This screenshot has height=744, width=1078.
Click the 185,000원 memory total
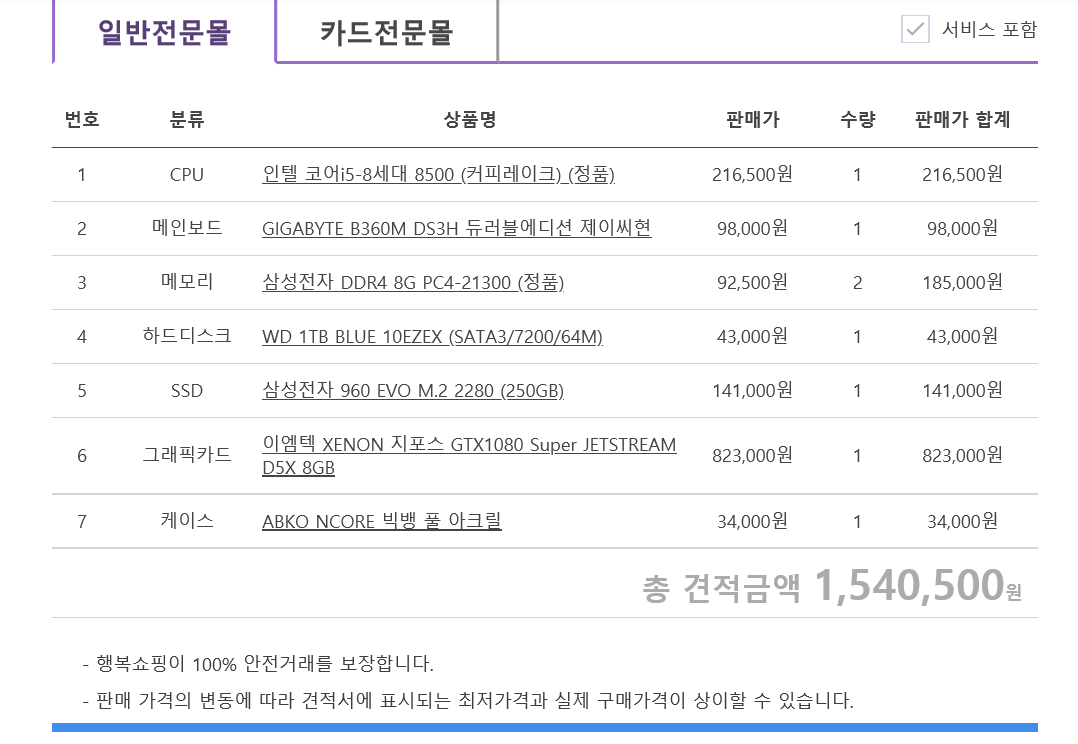point(962,282)
